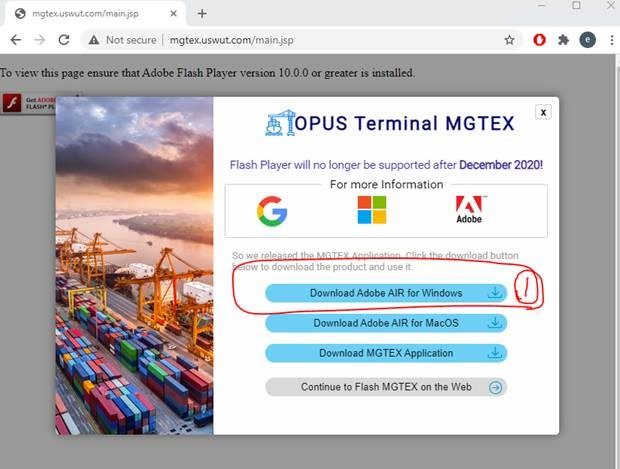Maximize the browser window
The image size is (620, 469).
(x=577, y=5)
